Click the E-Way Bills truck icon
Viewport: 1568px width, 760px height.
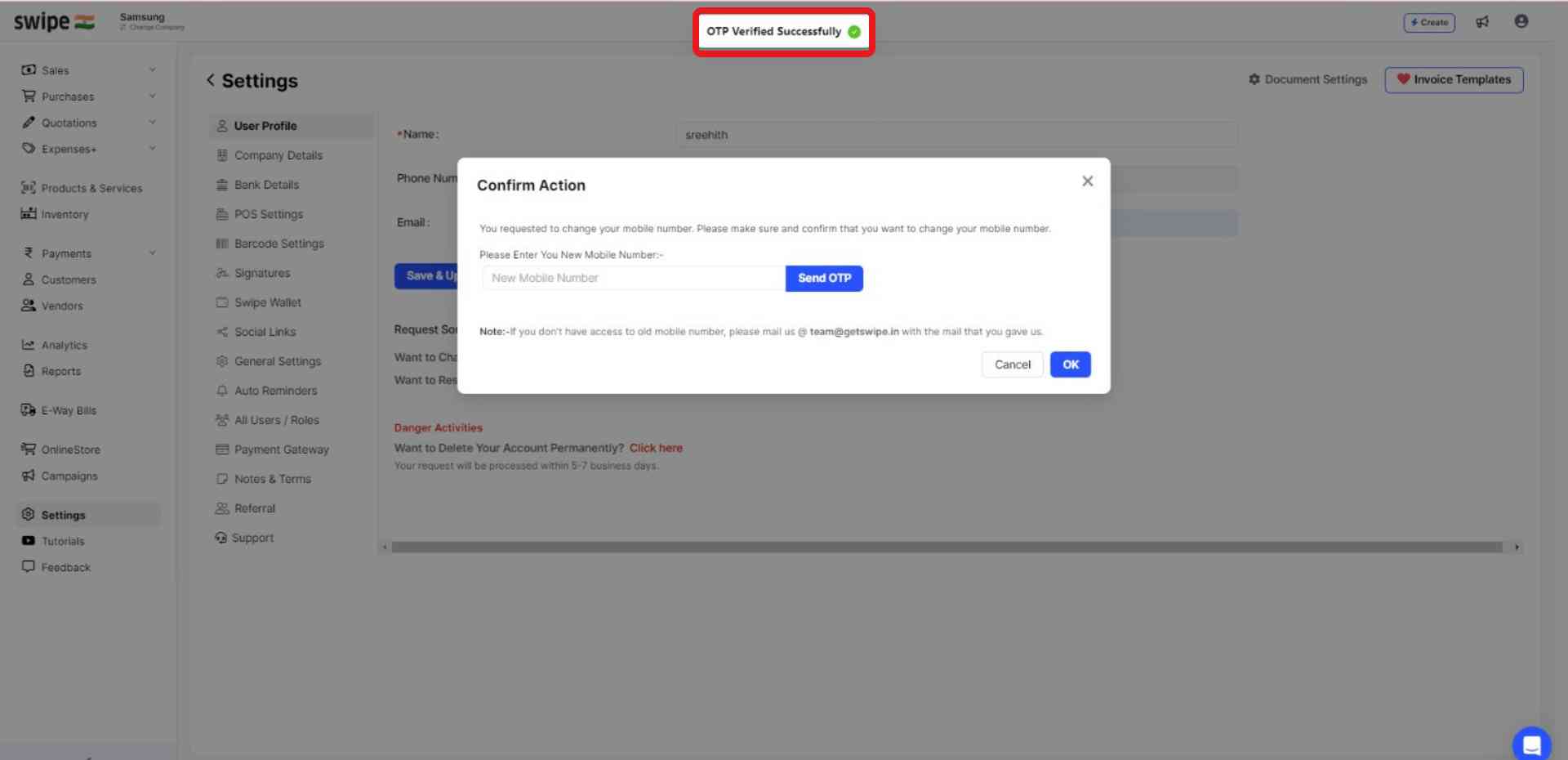click(x=29, y=410)
